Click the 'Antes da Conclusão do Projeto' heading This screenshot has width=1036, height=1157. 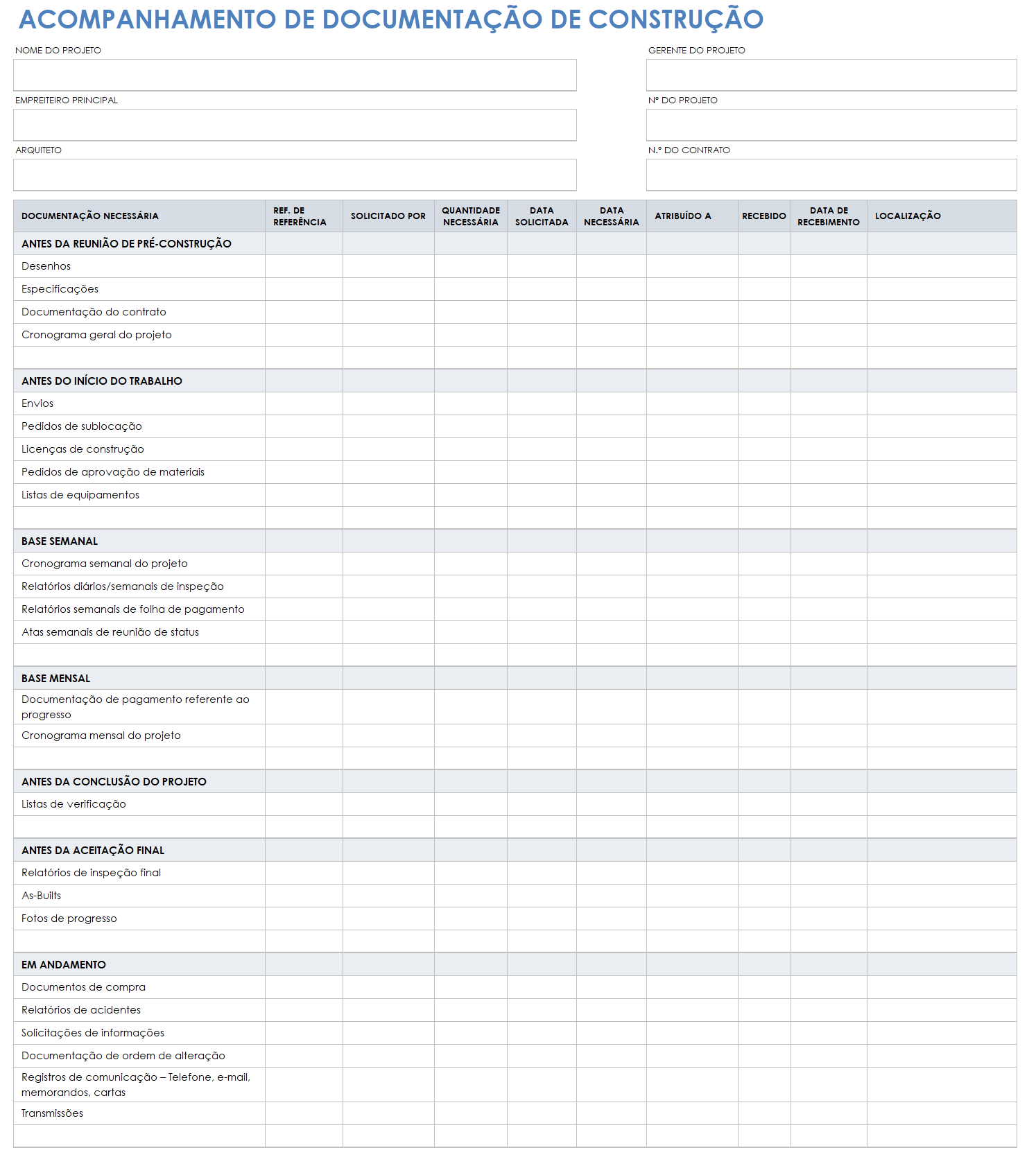pyautogui.click(x=114, y=781)
